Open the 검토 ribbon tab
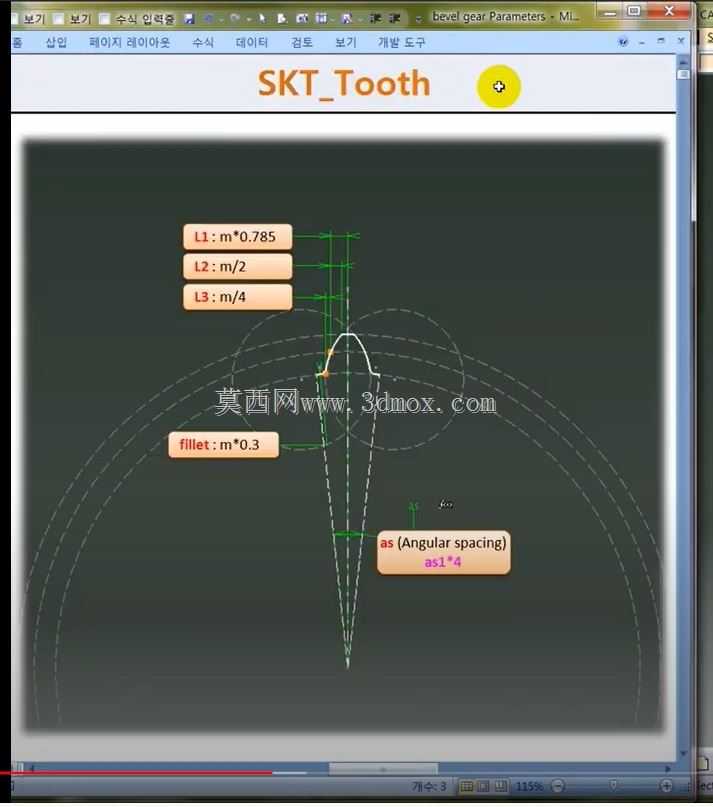Image resolution: width=713 pixels, height=807 pixels. click(302, 42)
